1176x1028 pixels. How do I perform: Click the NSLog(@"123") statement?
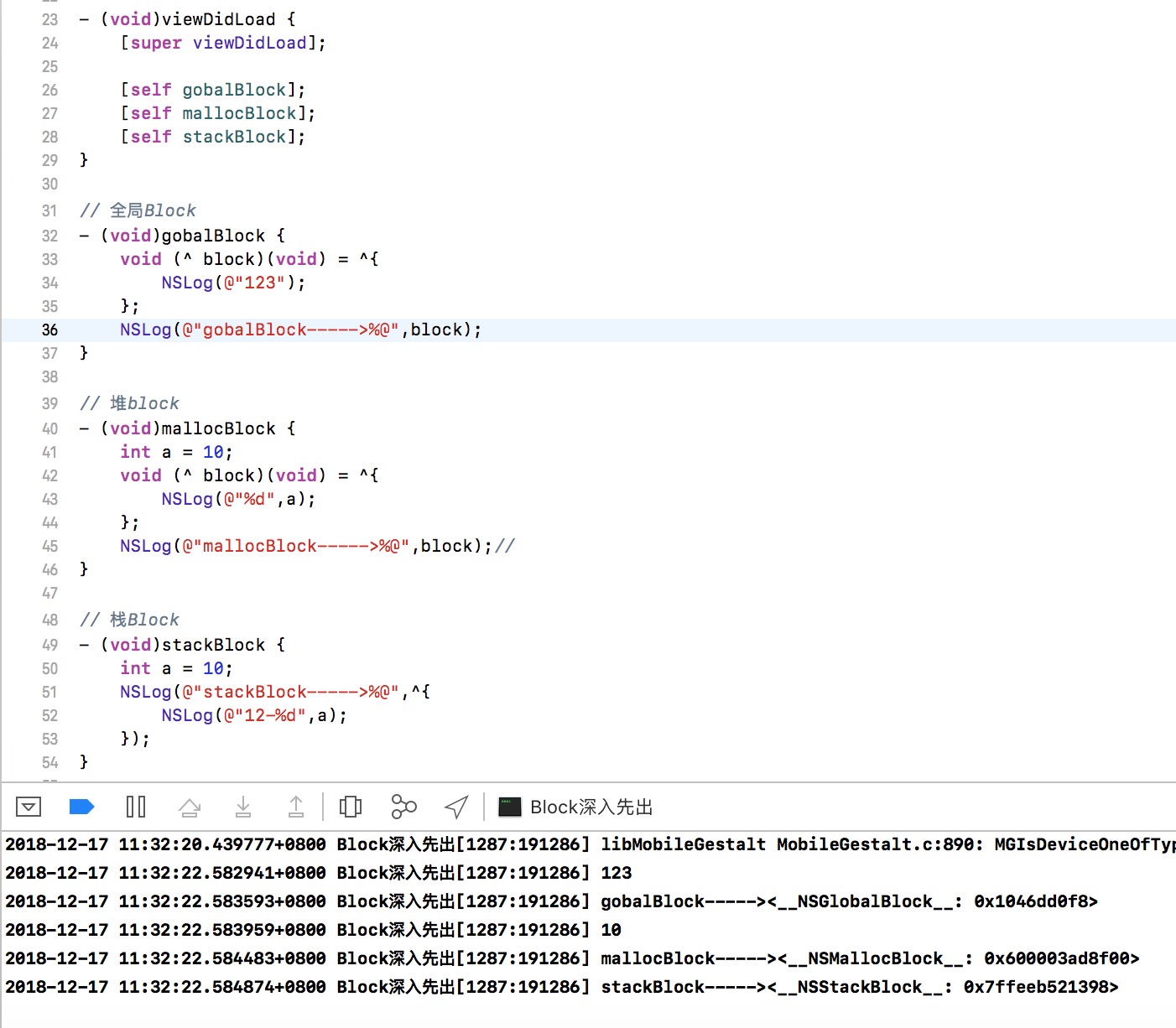234,283
